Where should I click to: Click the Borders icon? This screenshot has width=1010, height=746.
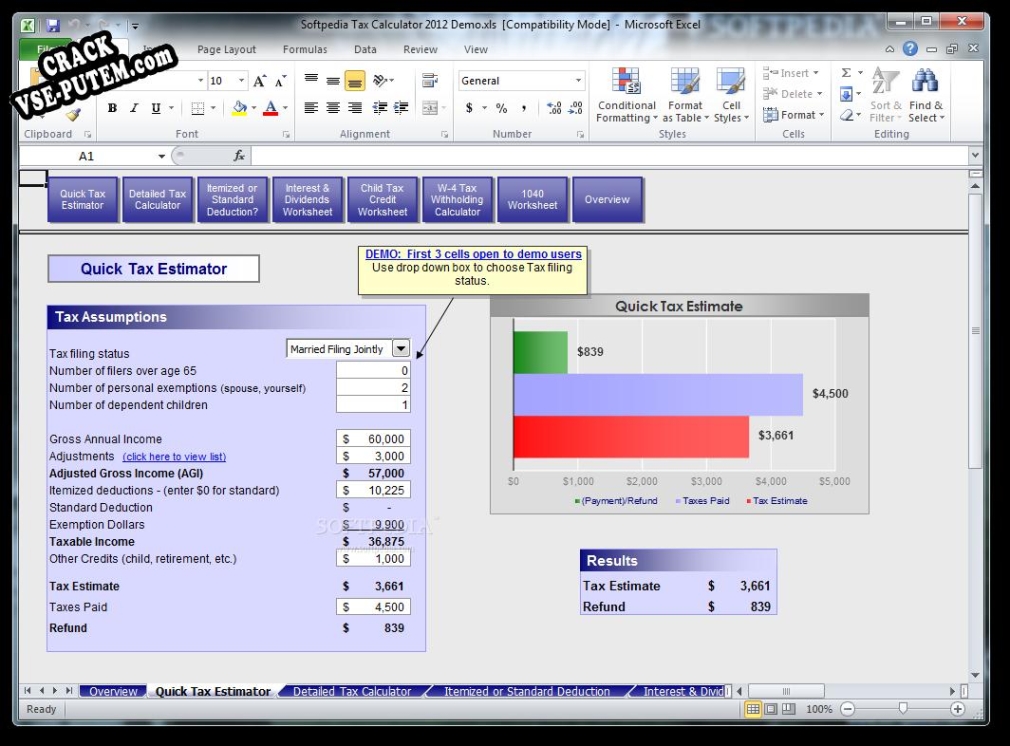[198, 108]
